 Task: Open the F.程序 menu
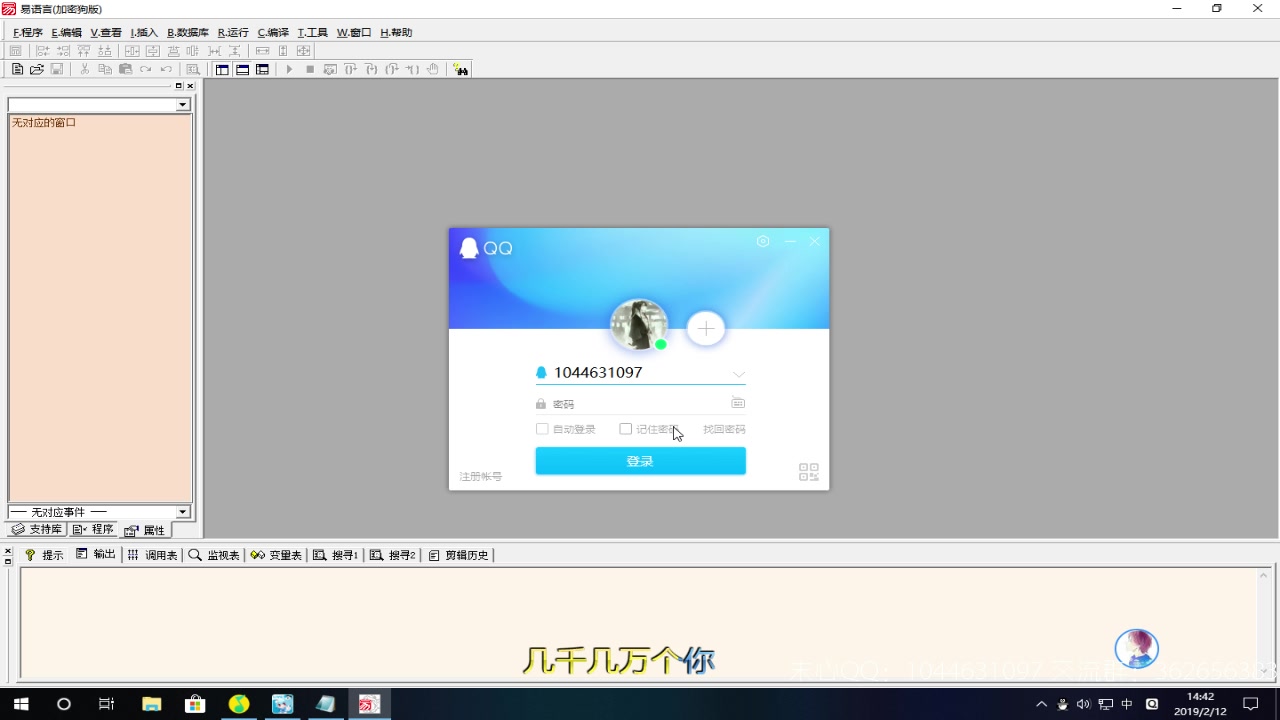[27, 32]
